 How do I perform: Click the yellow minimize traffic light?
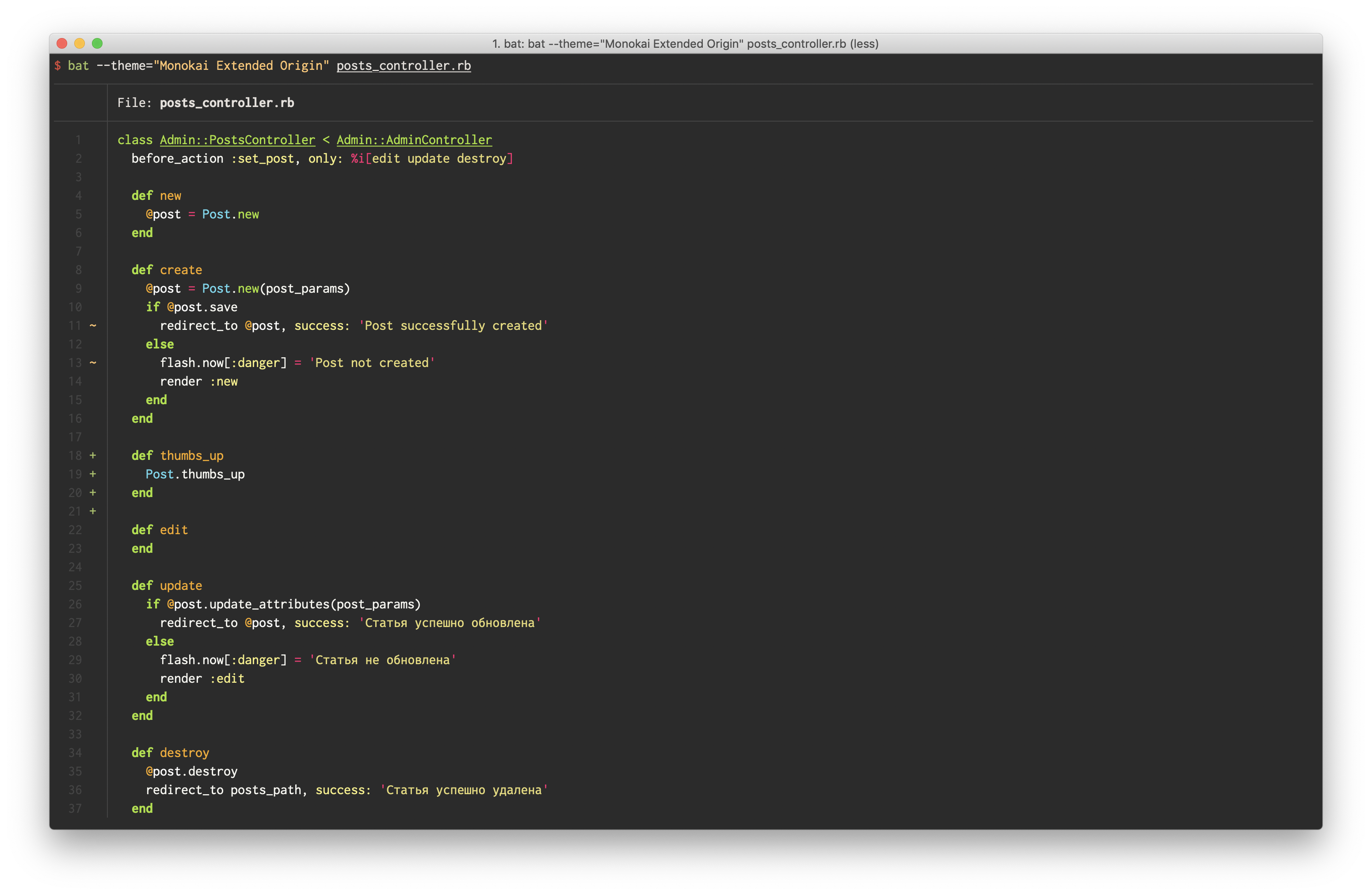point(79,43)
